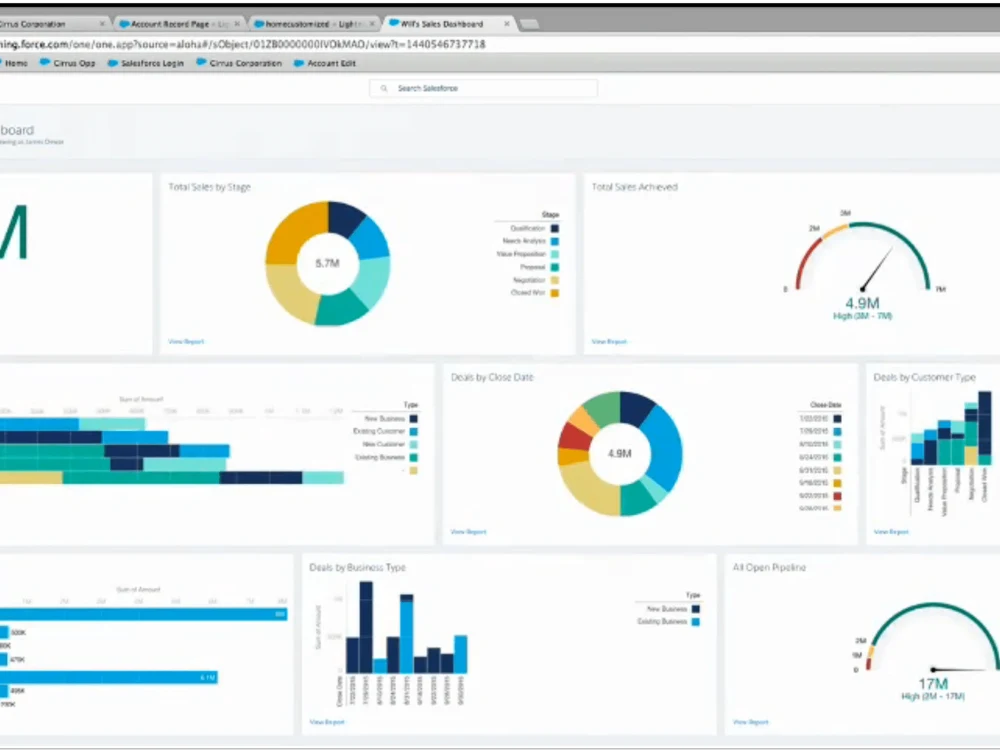Image resolution: width=1000 pixels, height=750 pixels.
Task: Click View Report under All Open Pipeline
Action: click(750, 721)
